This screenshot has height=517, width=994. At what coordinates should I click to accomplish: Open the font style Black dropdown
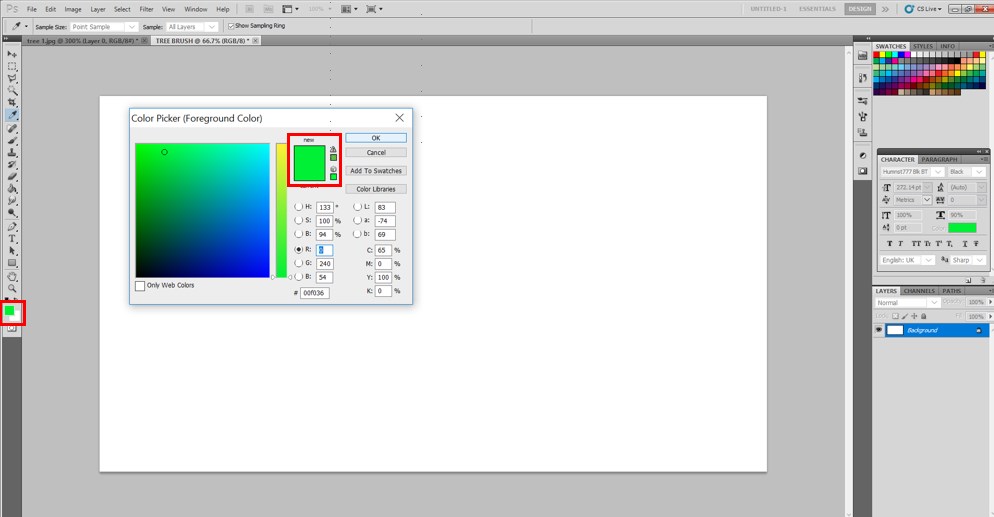pos(967,172)
